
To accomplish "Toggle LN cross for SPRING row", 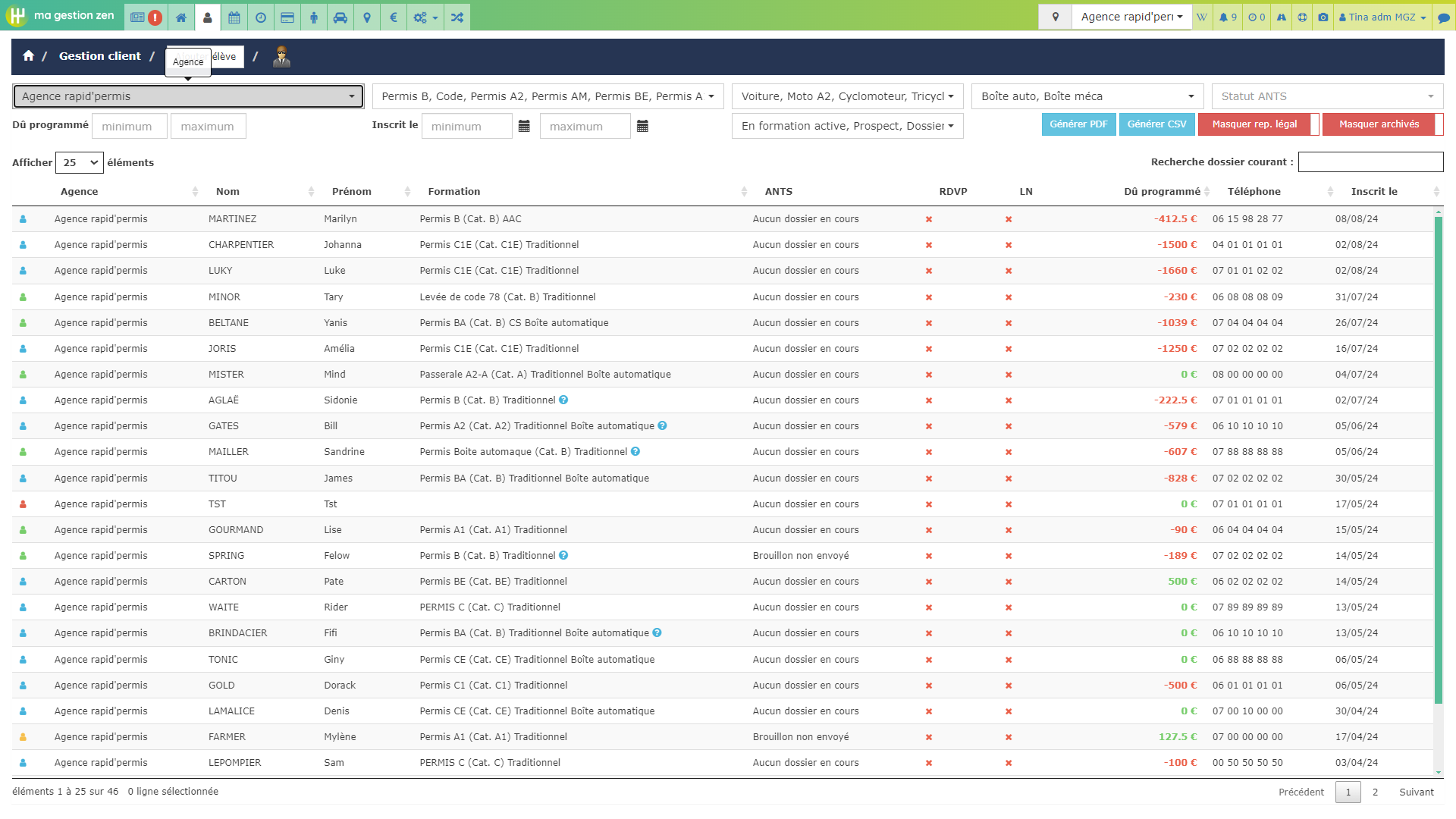I will point(1009,556).
